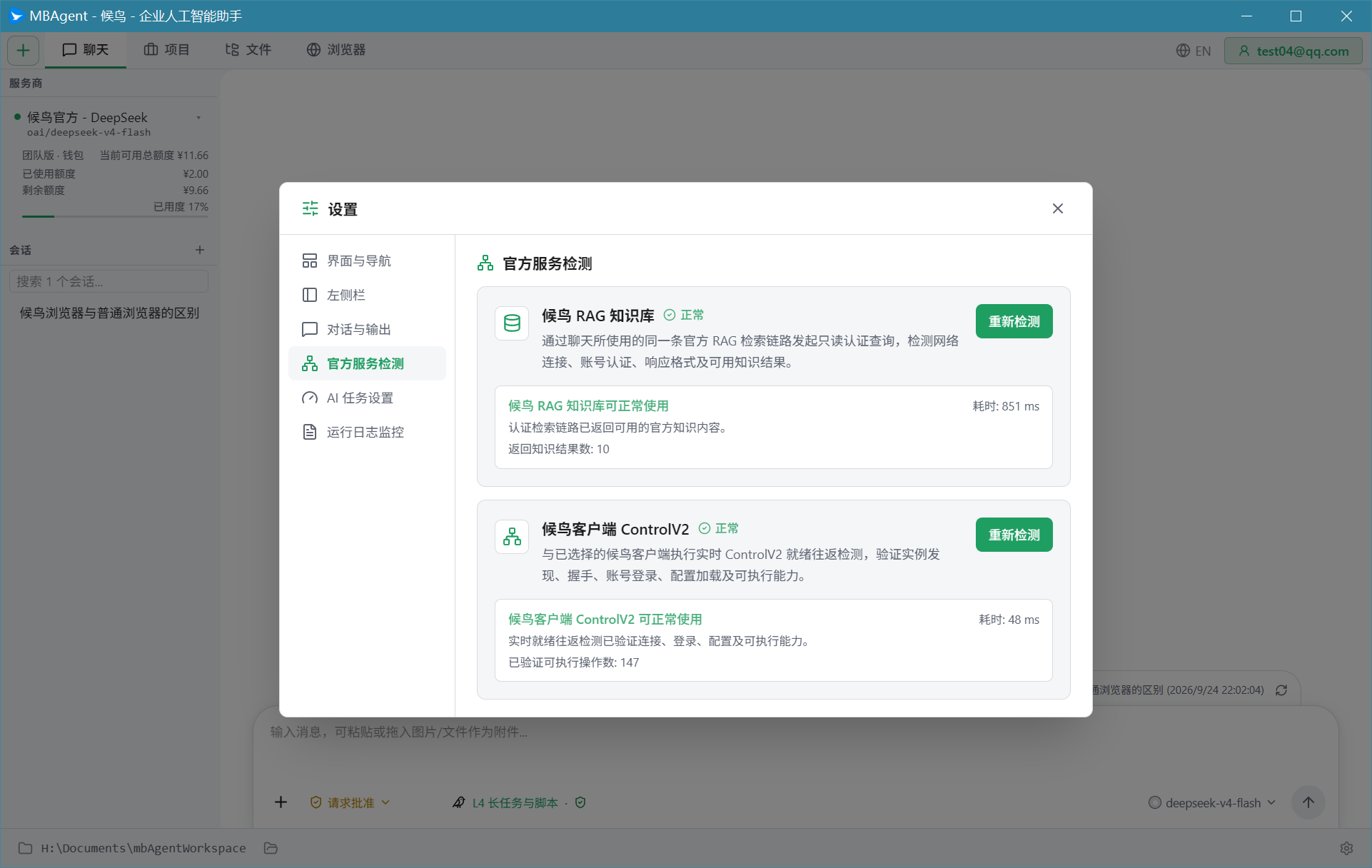Click the 团队版 · 钱包 label
Viewport: 1372px width, 868px height.
(53, 155)
